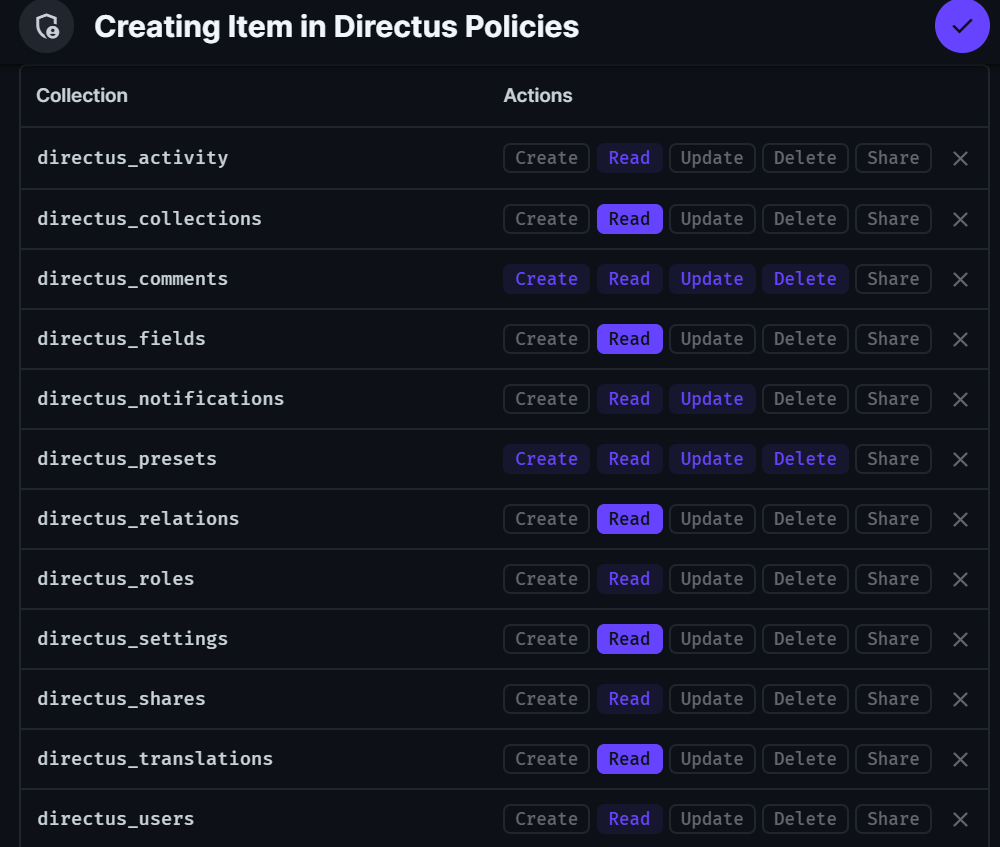
Task: Enable Update permission for directus_roles
Action: 712,579
